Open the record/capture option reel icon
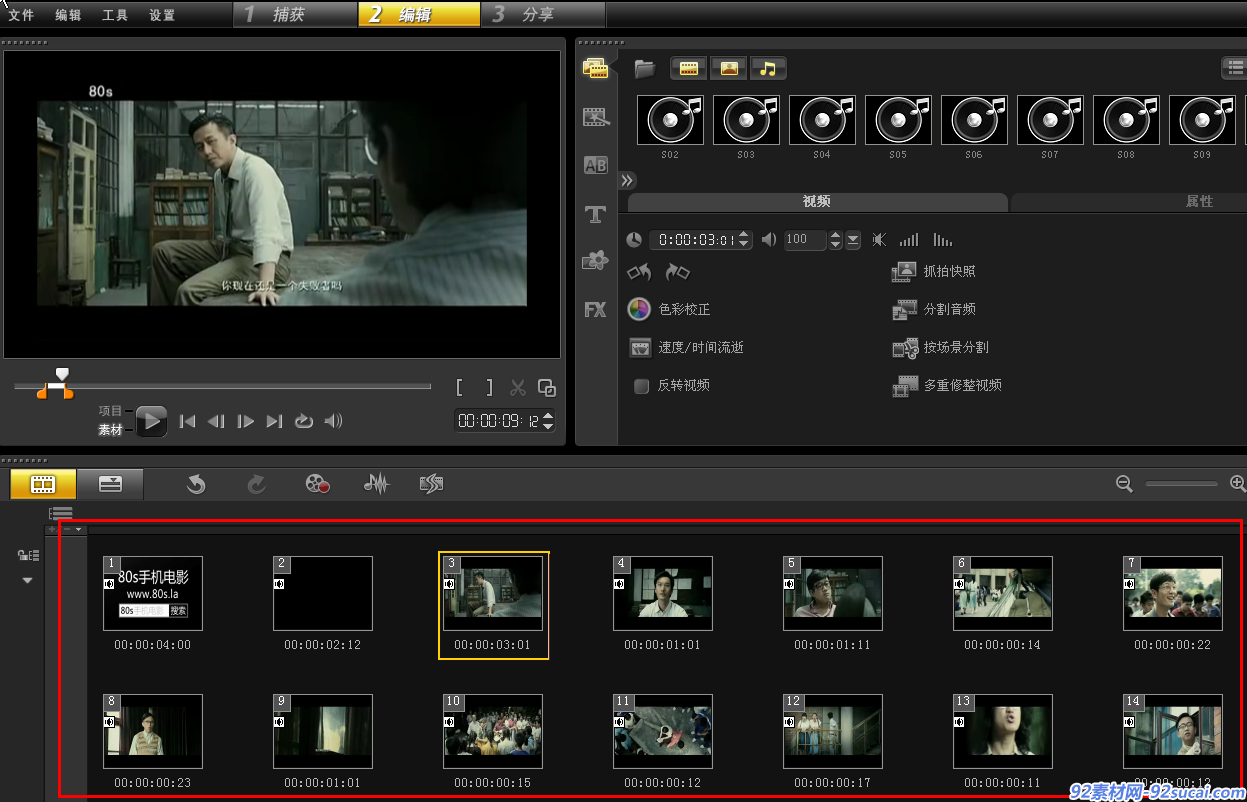 pos(318,484)
